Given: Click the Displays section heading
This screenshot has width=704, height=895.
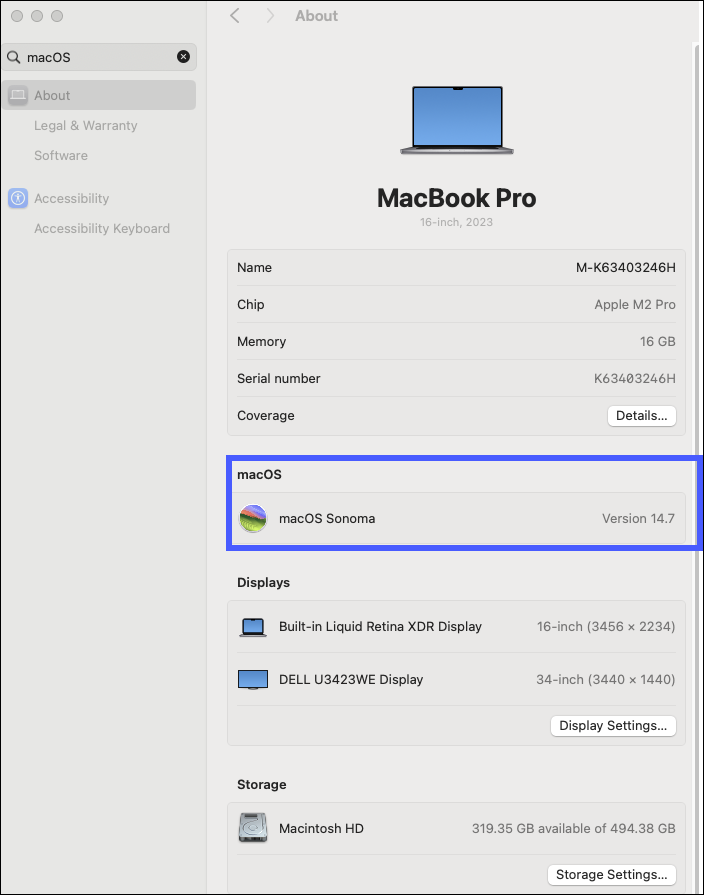Looking at the screenshot, I should tap(263, 582).
